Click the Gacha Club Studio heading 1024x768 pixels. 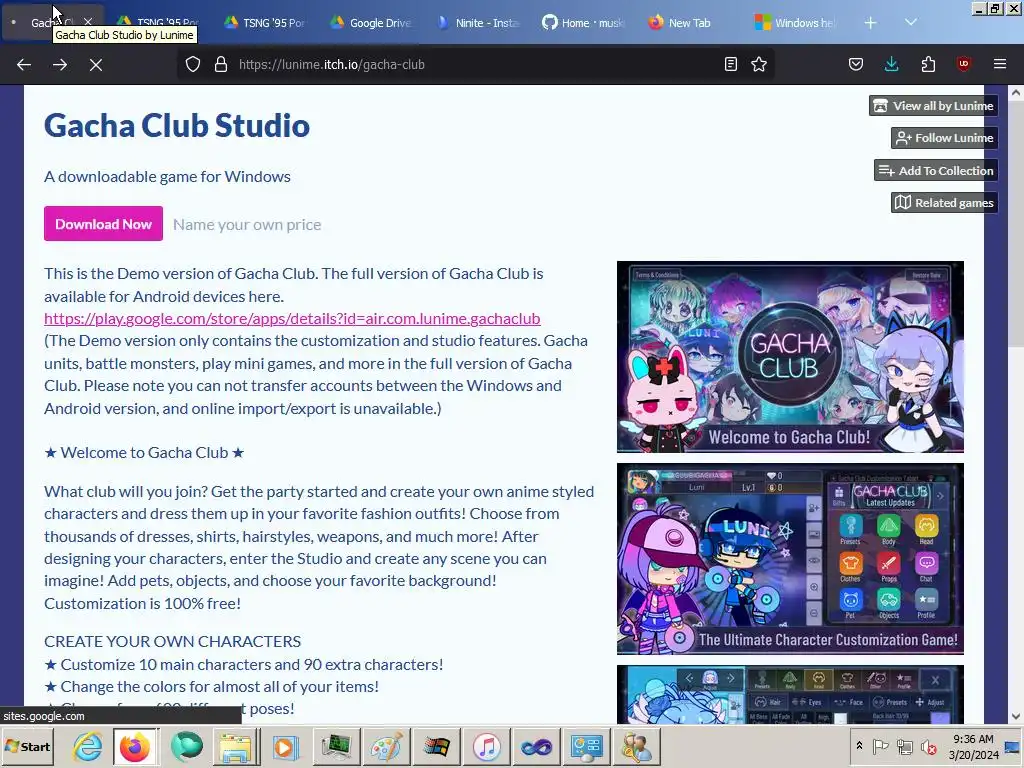[x=177, y=125]
